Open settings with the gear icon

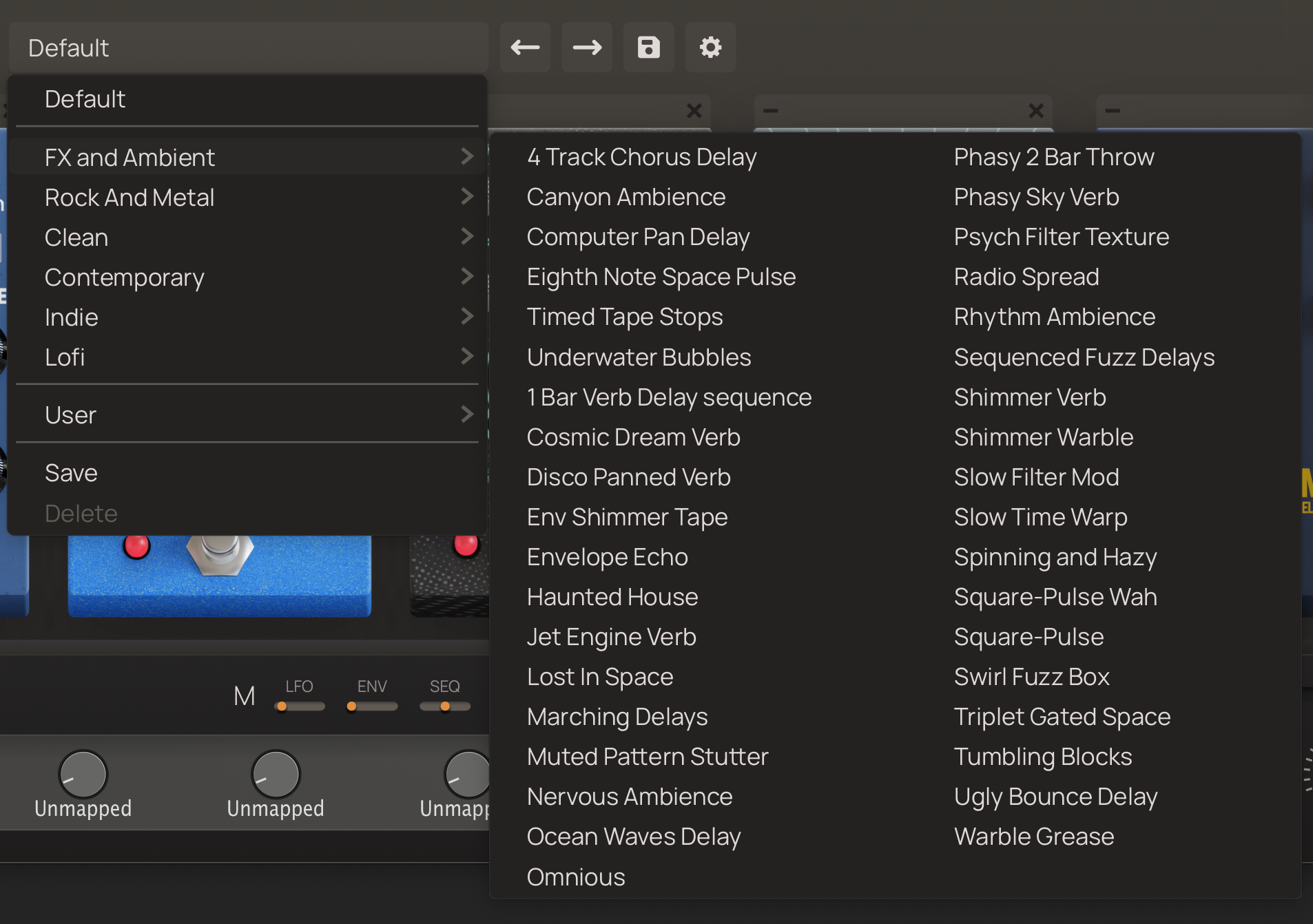click(710, 48)
